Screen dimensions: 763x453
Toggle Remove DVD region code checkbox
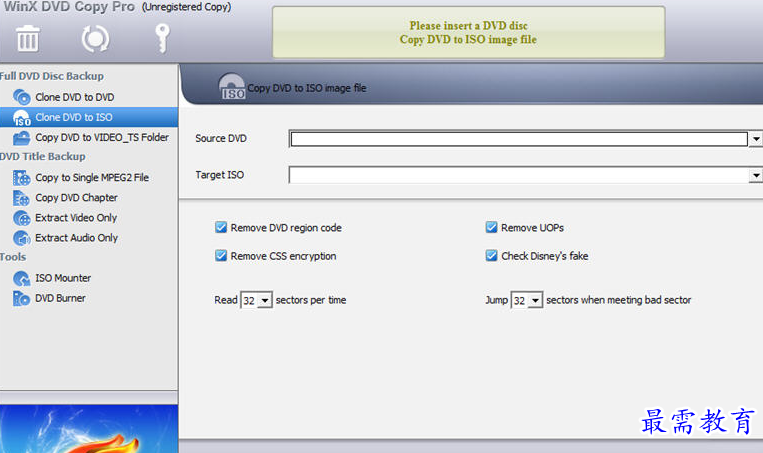[221, 227]
